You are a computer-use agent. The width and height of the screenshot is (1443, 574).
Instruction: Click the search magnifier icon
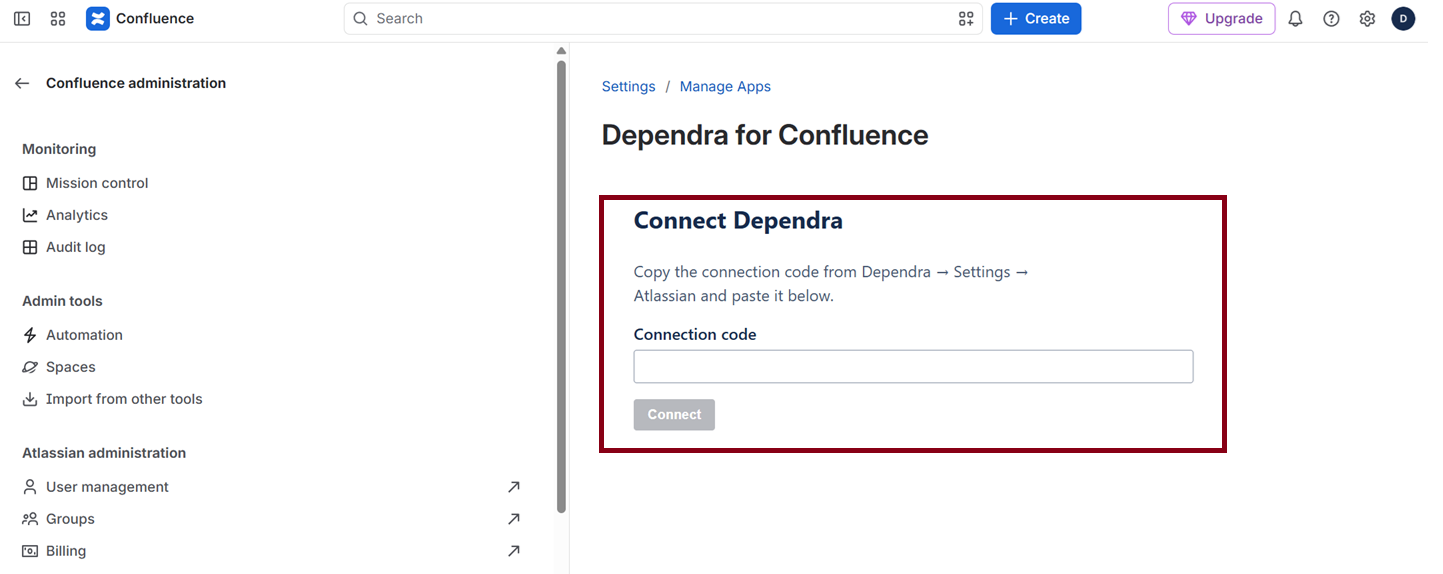pyautogui.click(x=361, y=19)
